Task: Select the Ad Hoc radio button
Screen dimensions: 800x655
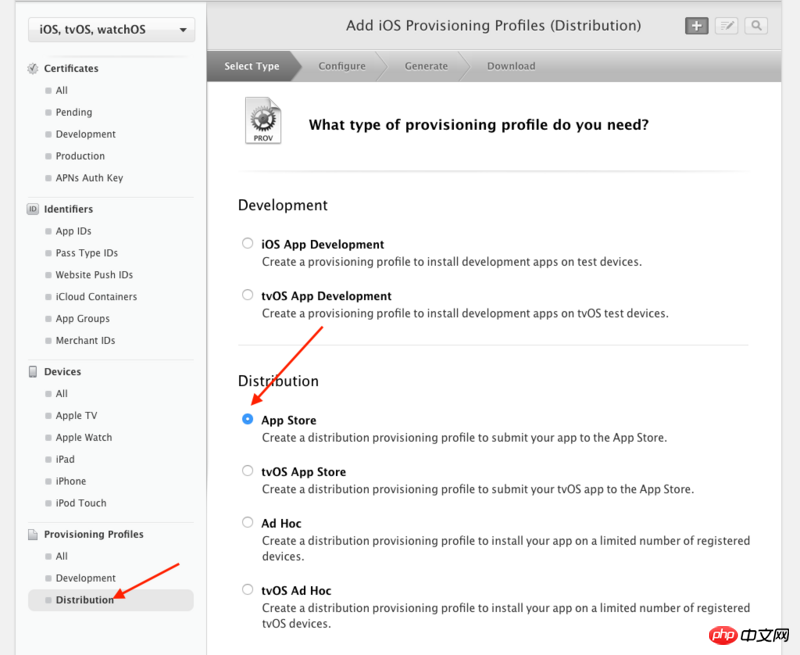Action: pyautogui.click(x=247, y=522)
